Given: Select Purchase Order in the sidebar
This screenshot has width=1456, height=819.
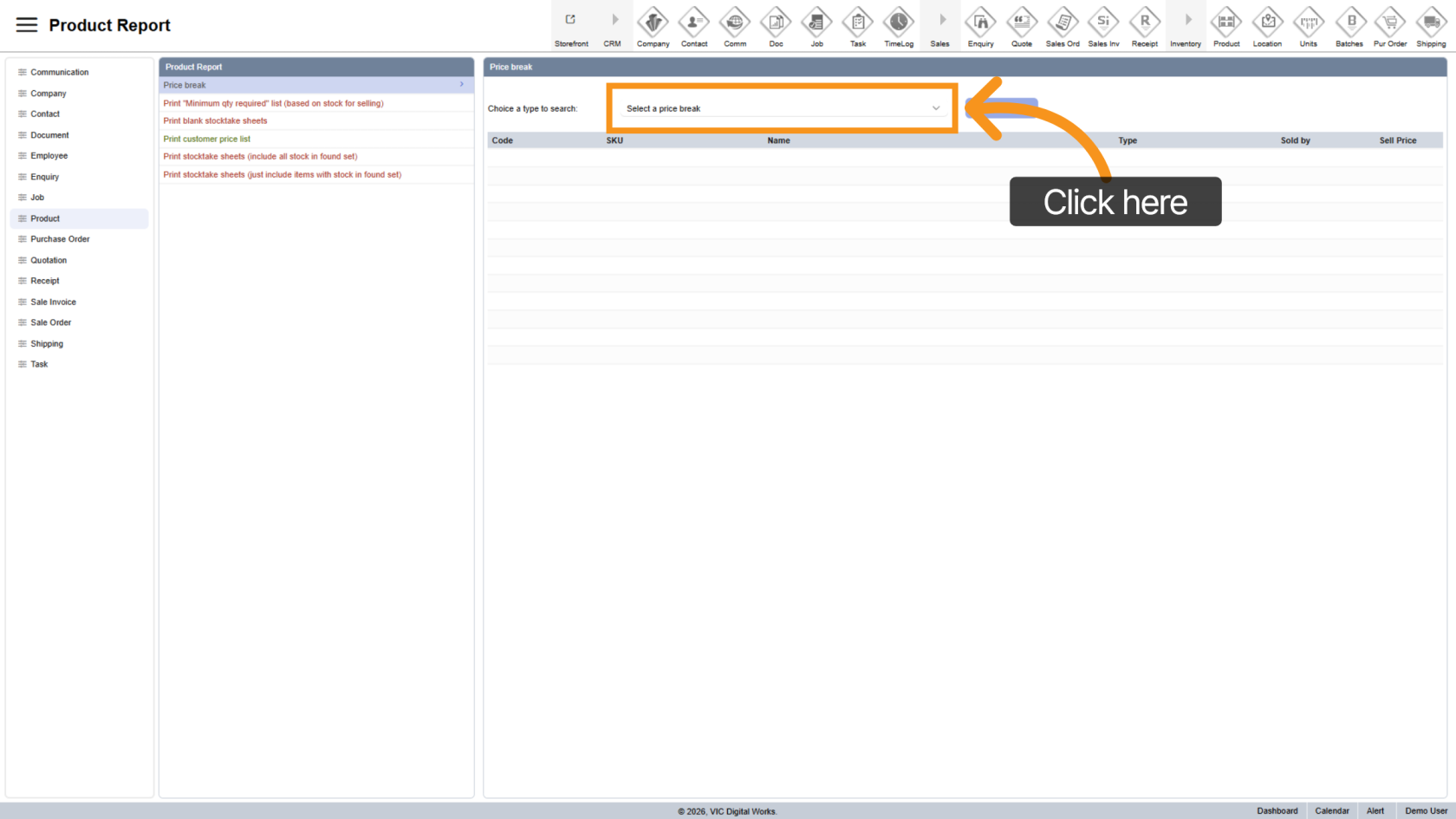Looking at the screenshot, I should (60, 239).
